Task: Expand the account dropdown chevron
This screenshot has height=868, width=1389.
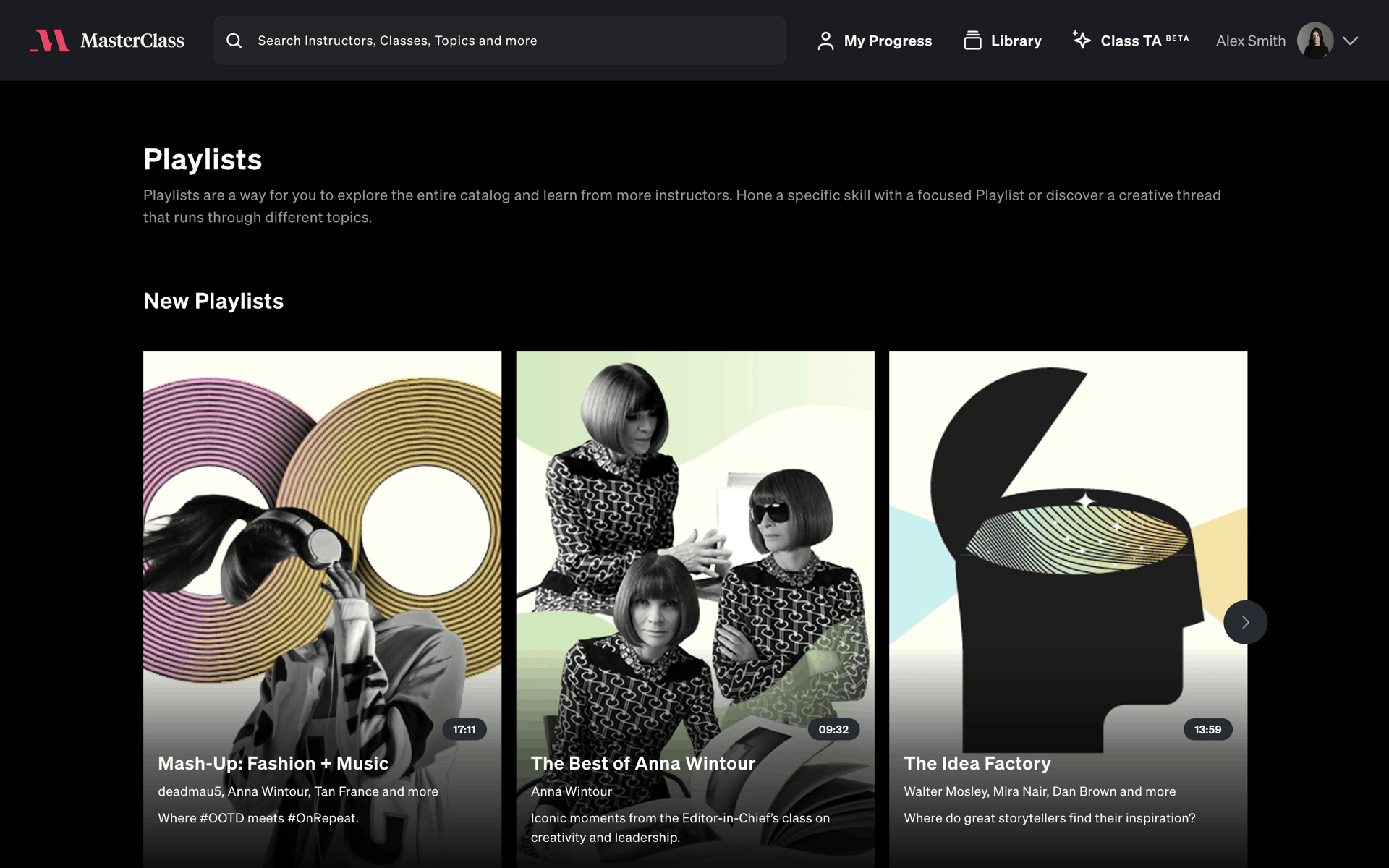Action: tap(1350, 41)
